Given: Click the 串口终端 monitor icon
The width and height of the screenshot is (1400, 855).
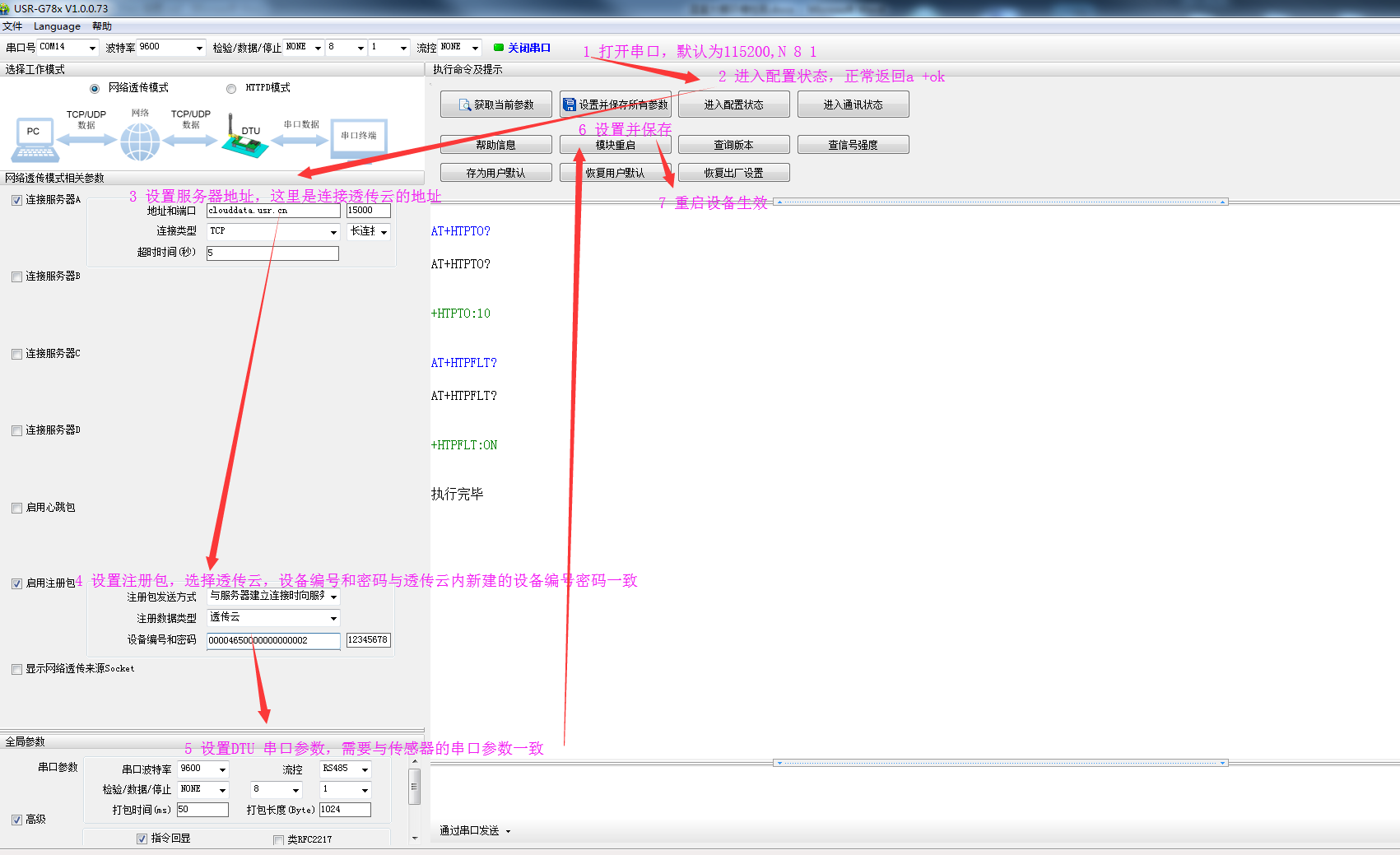Looking at the screenshot, I should [x=359, y=137].
